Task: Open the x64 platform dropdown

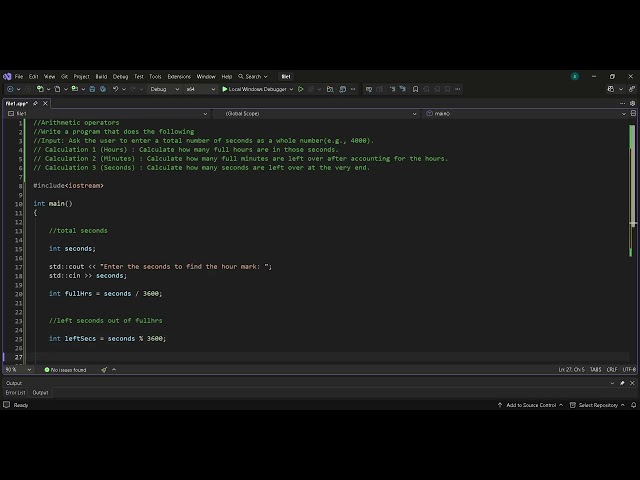Action: pos(200,89)
